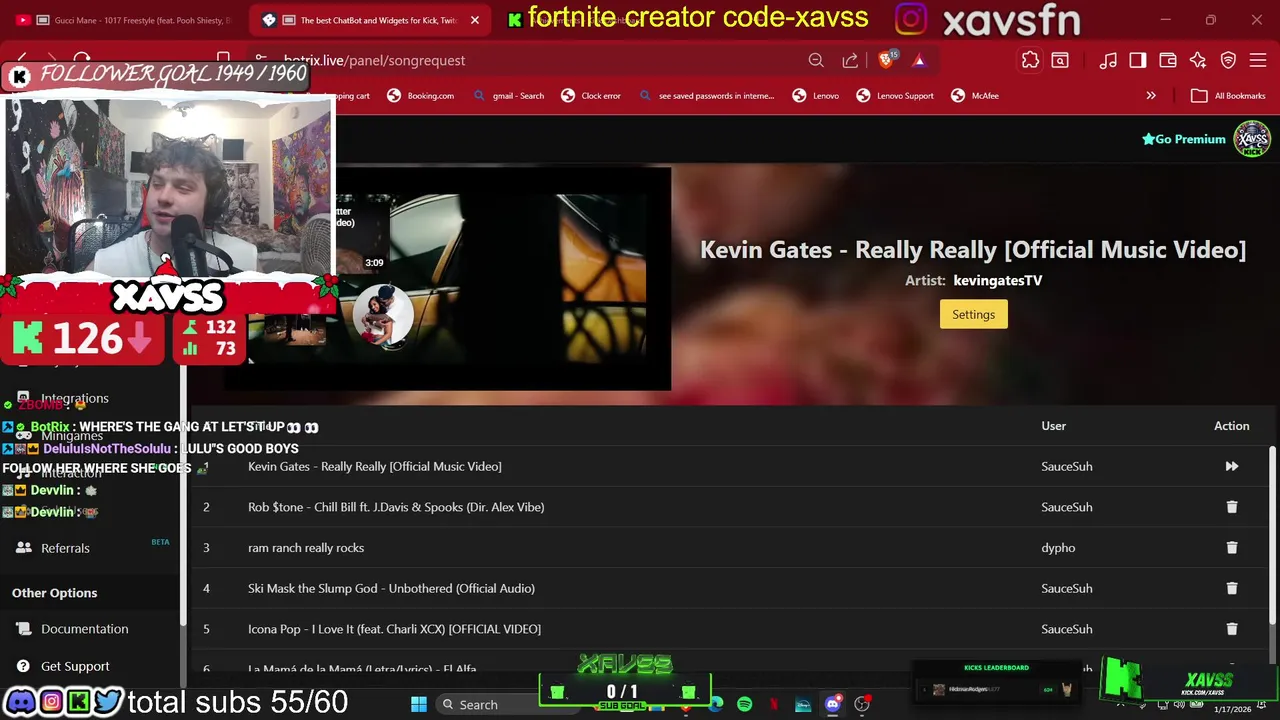The width and height of the screenshot is (1280, 720).
Task: Click the Botrix sidebar scrollbar
Action: [183, 495]
